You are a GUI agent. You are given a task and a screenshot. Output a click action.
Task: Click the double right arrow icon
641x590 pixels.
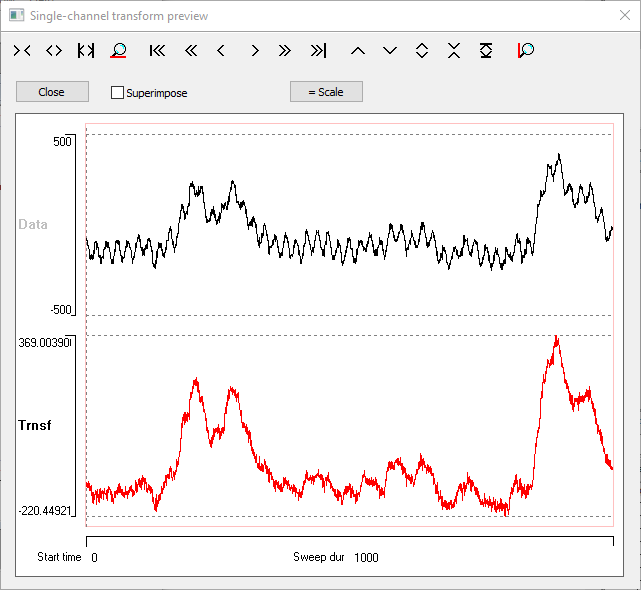click(285, 50)
